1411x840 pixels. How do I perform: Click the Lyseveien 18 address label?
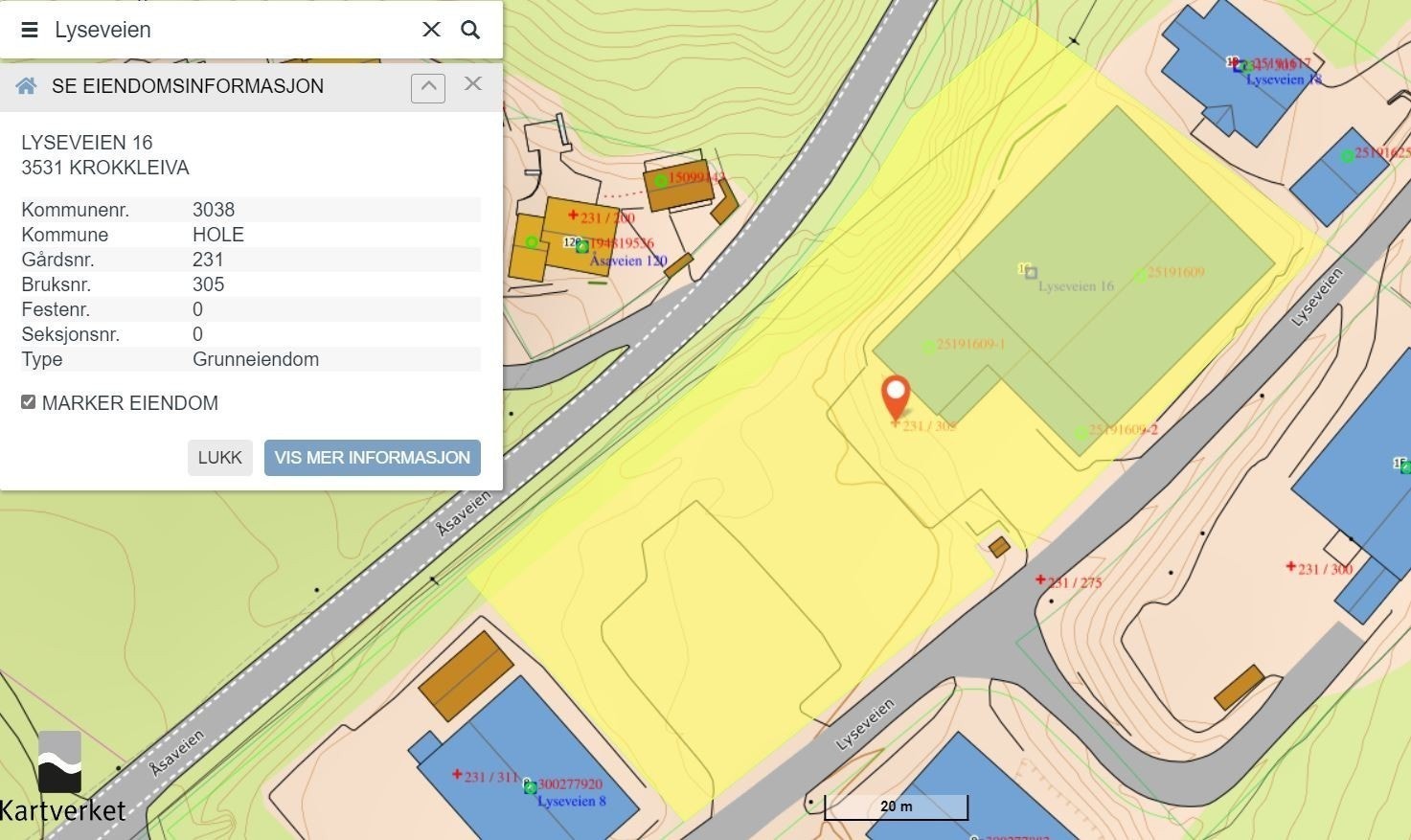coord(1284,79)
